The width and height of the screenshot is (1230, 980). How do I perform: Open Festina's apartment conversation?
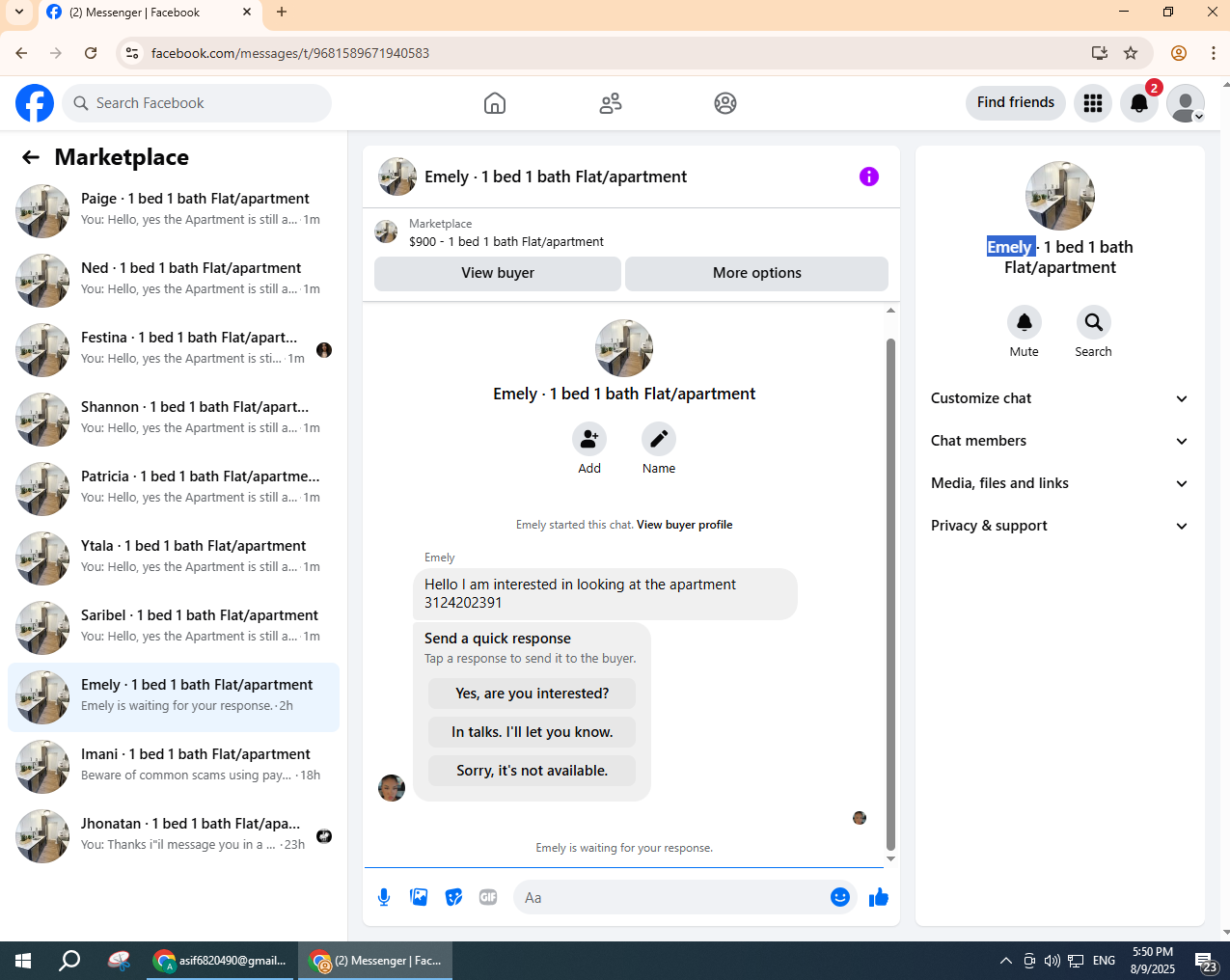point(174,350)
